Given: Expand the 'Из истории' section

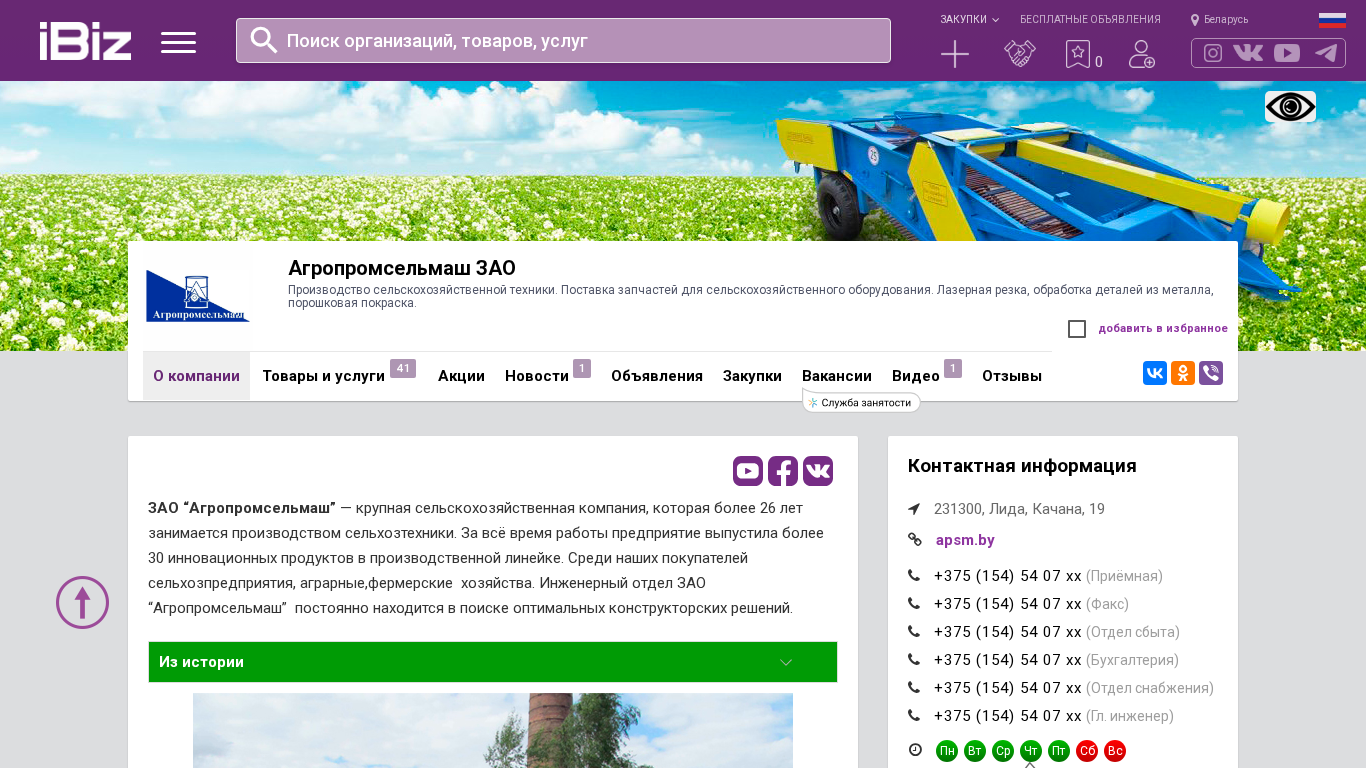Looking at the screenshot, I should coord(493,662).
